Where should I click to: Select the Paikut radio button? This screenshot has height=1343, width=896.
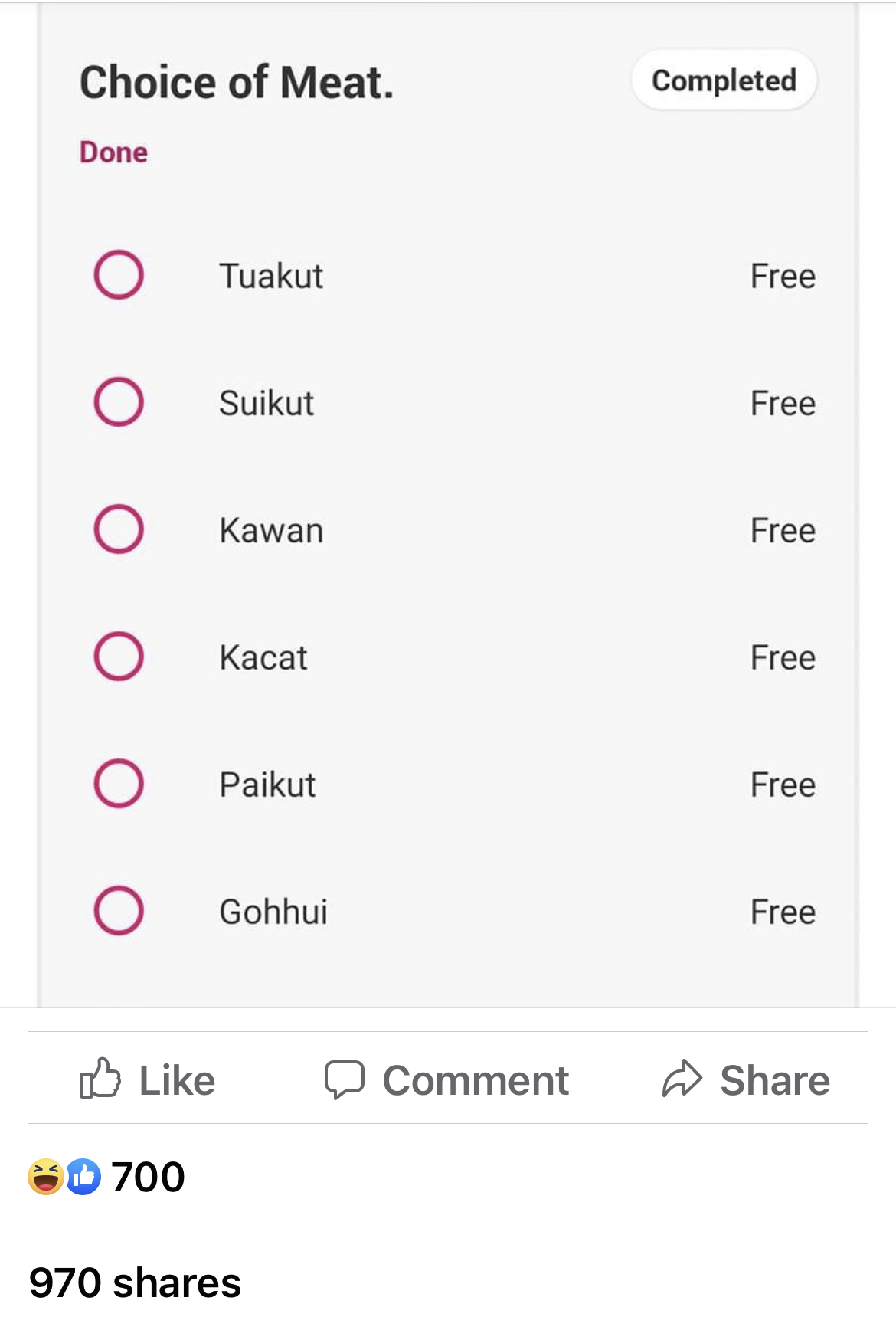(x=119, y=783)
